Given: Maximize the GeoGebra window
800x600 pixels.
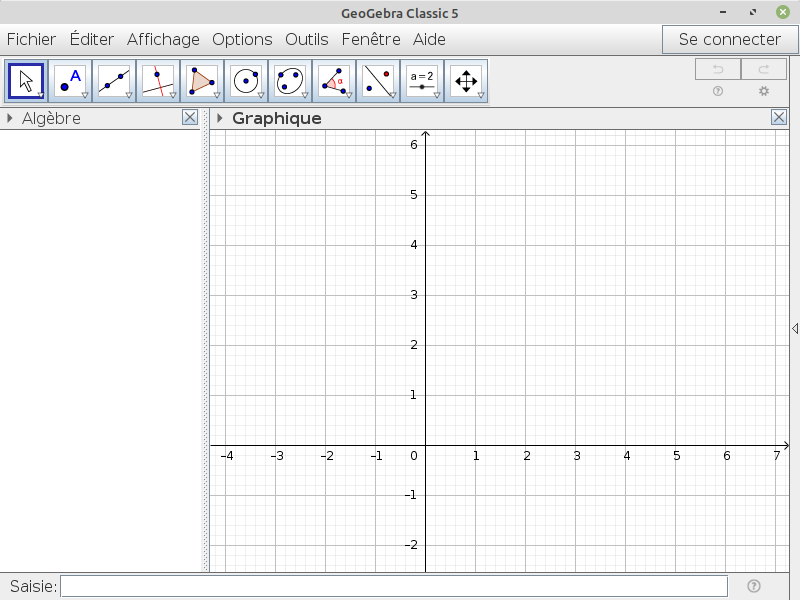Looking at the screenshot, I should [x=753, y=12].
